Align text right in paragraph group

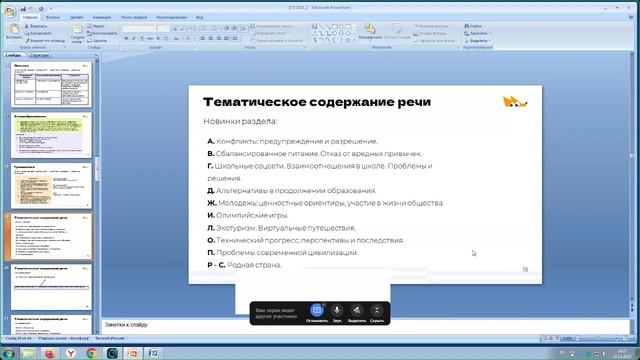pos(219,38)
